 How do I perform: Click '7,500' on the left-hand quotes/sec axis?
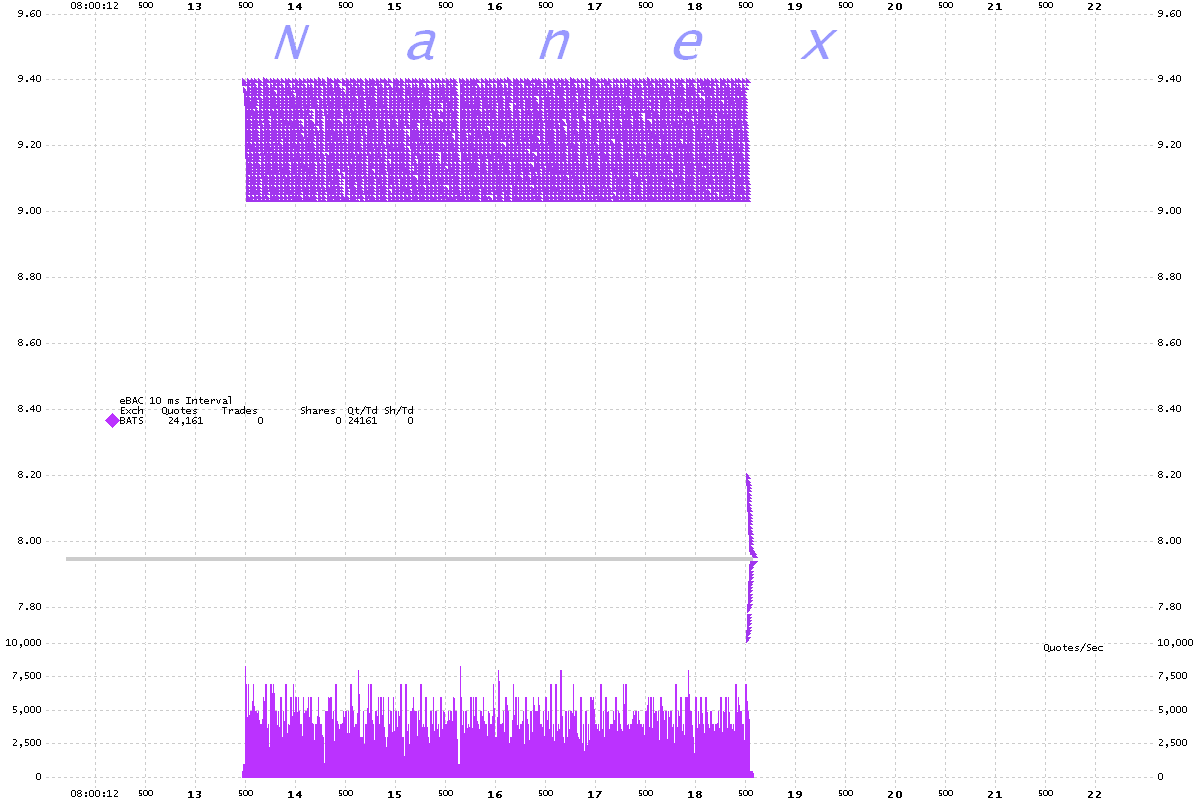coord(27,676)
